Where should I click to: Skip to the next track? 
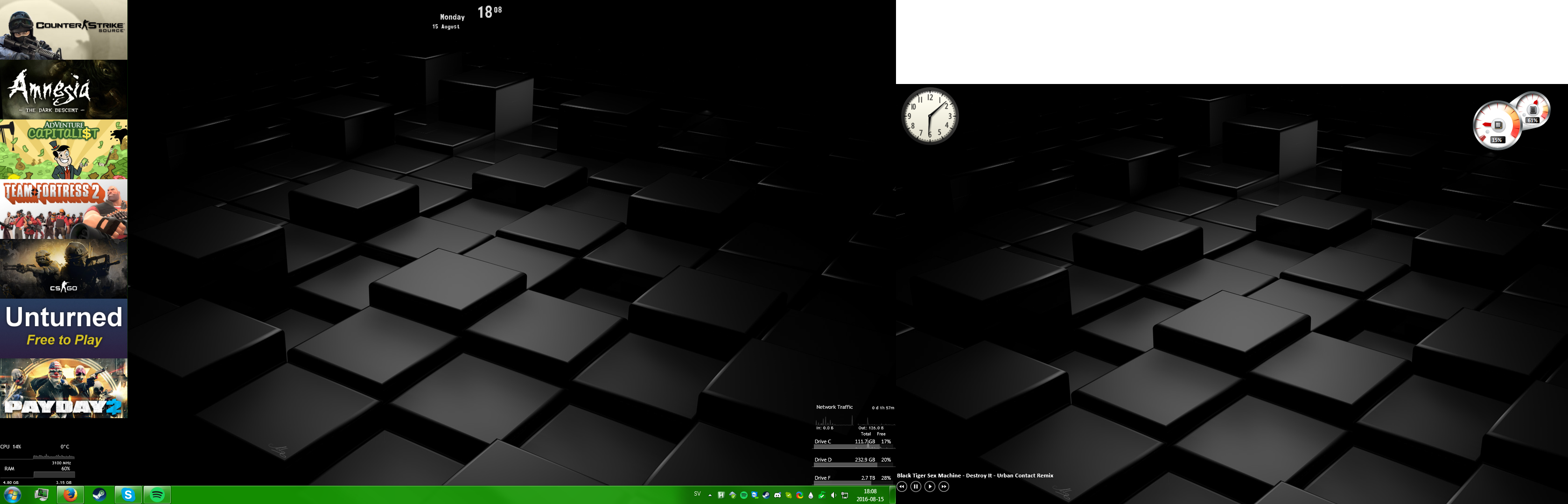(944, 486)
